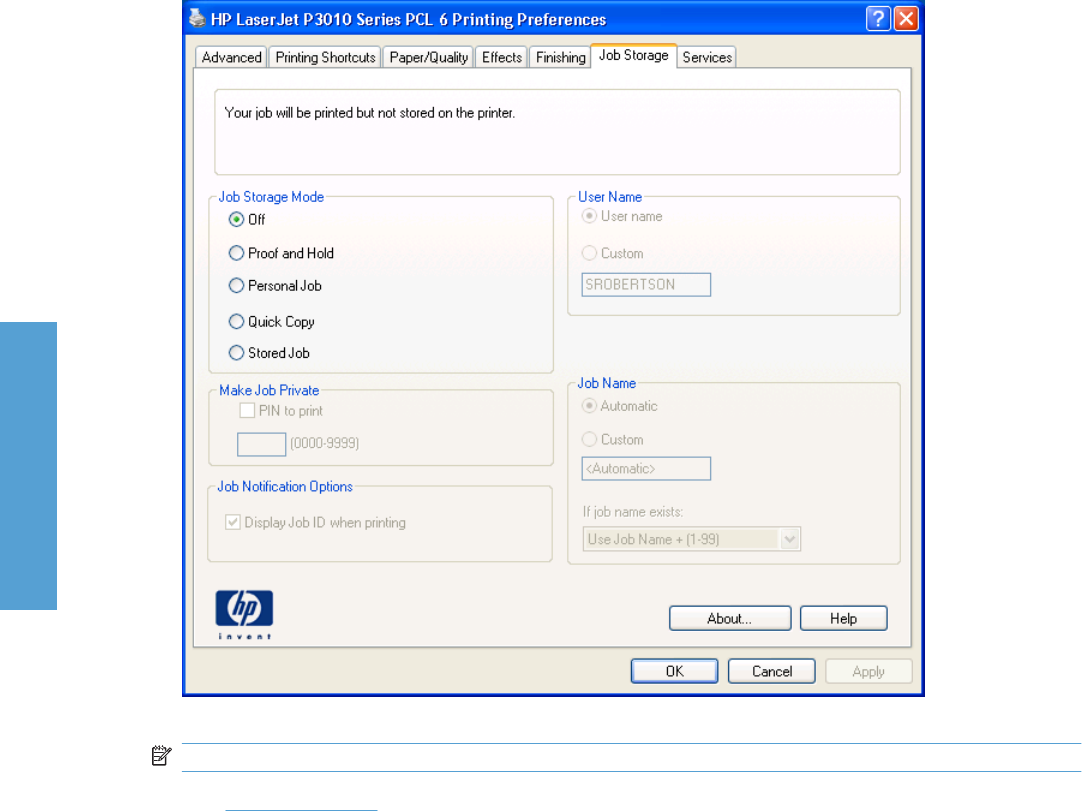Viewport: 1082px width, 811px height.
Task: Open the If job name exists dropdown
Action: point(691,539)
